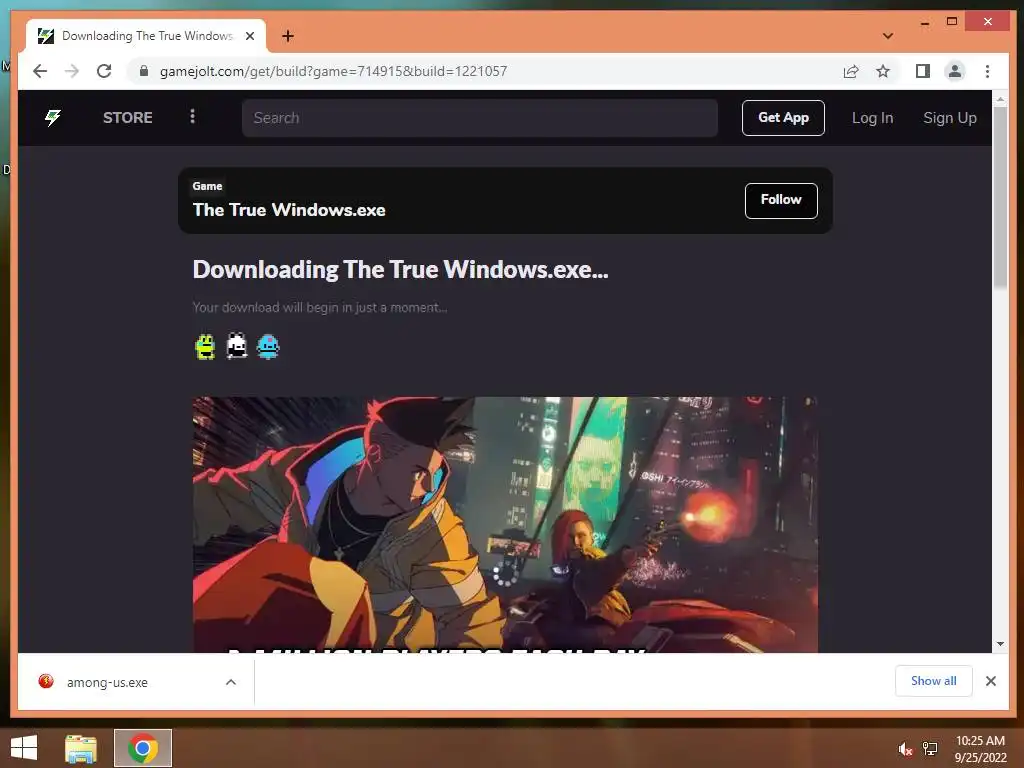Click the cyberpunk advertisement image

(x=505, y=524)
